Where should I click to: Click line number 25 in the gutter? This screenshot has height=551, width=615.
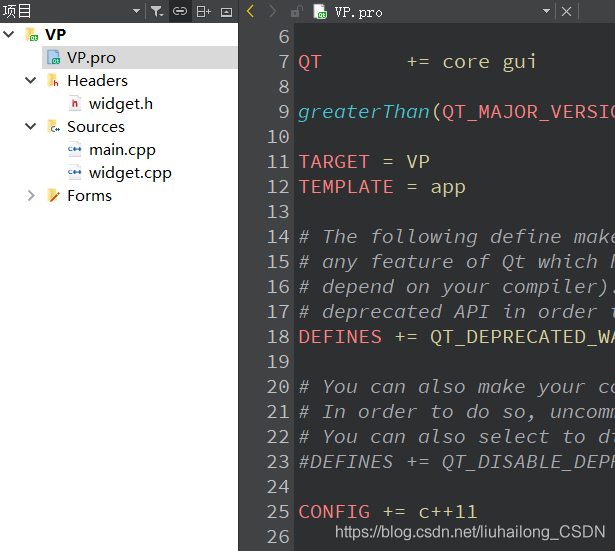278,512
